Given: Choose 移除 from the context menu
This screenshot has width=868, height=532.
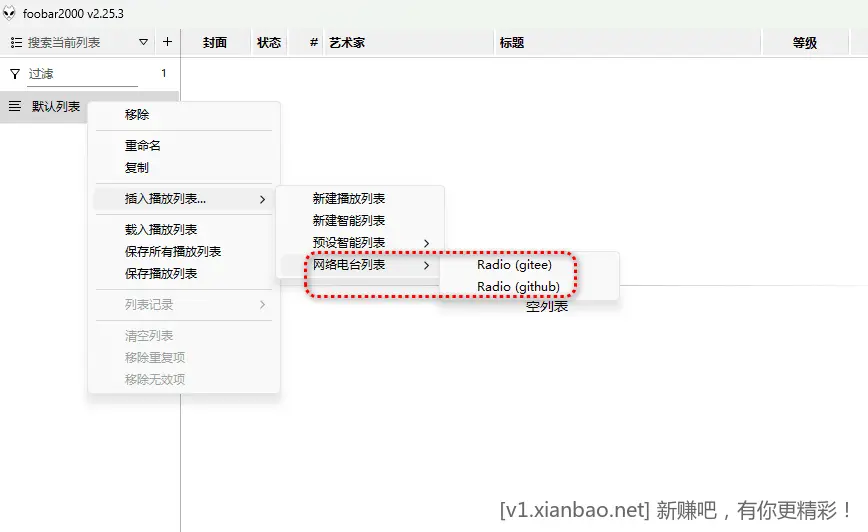Looking at the screenshot, I should coord(184,115).
